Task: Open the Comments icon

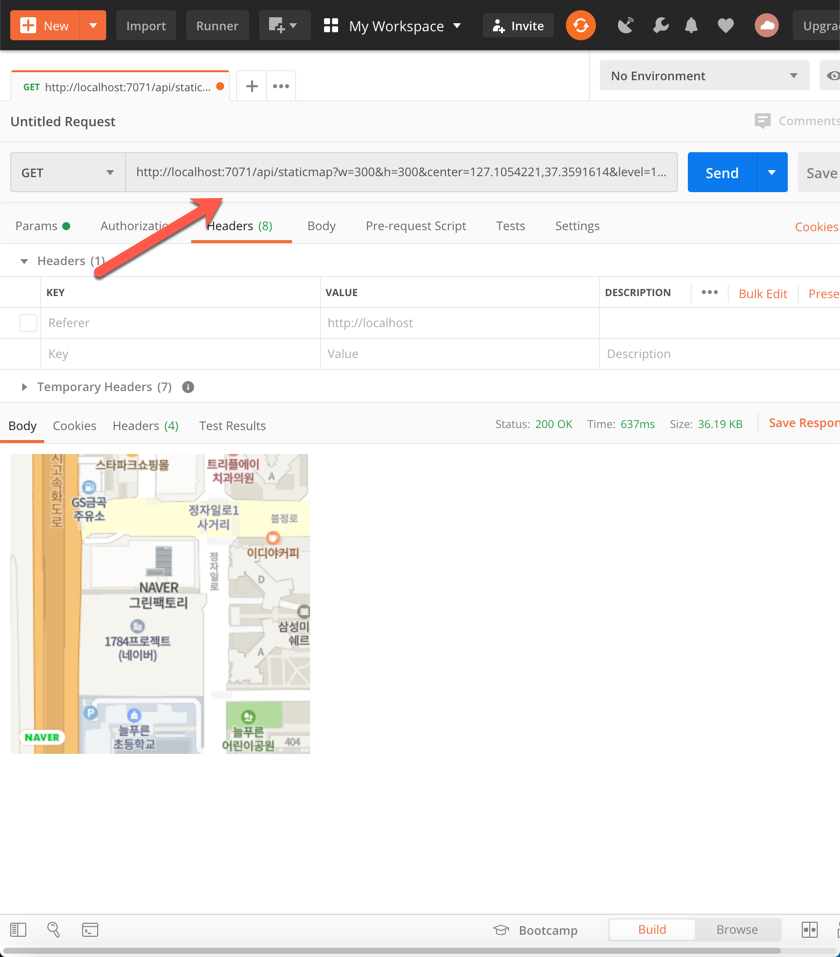Action: [762, 121]
